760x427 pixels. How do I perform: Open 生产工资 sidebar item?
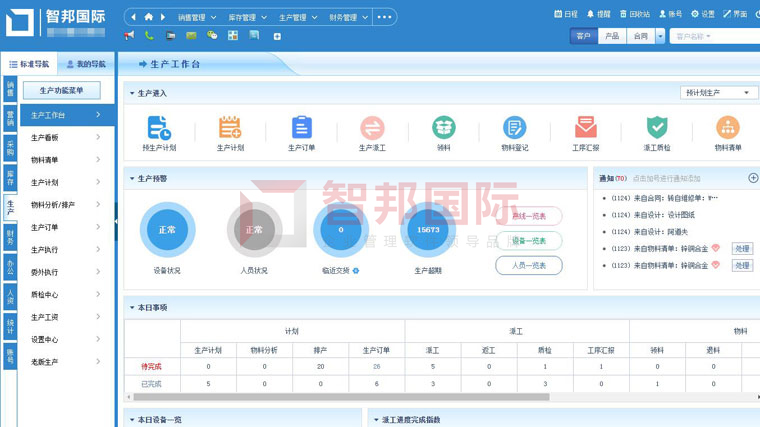[67, 317]
